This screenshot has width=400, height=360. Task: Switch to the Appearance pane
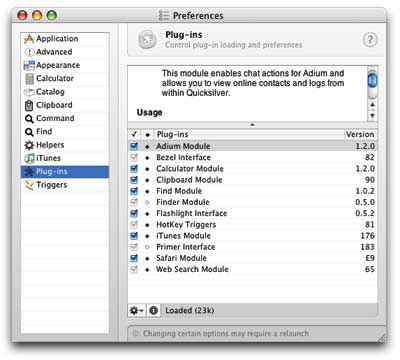(65, 65)
